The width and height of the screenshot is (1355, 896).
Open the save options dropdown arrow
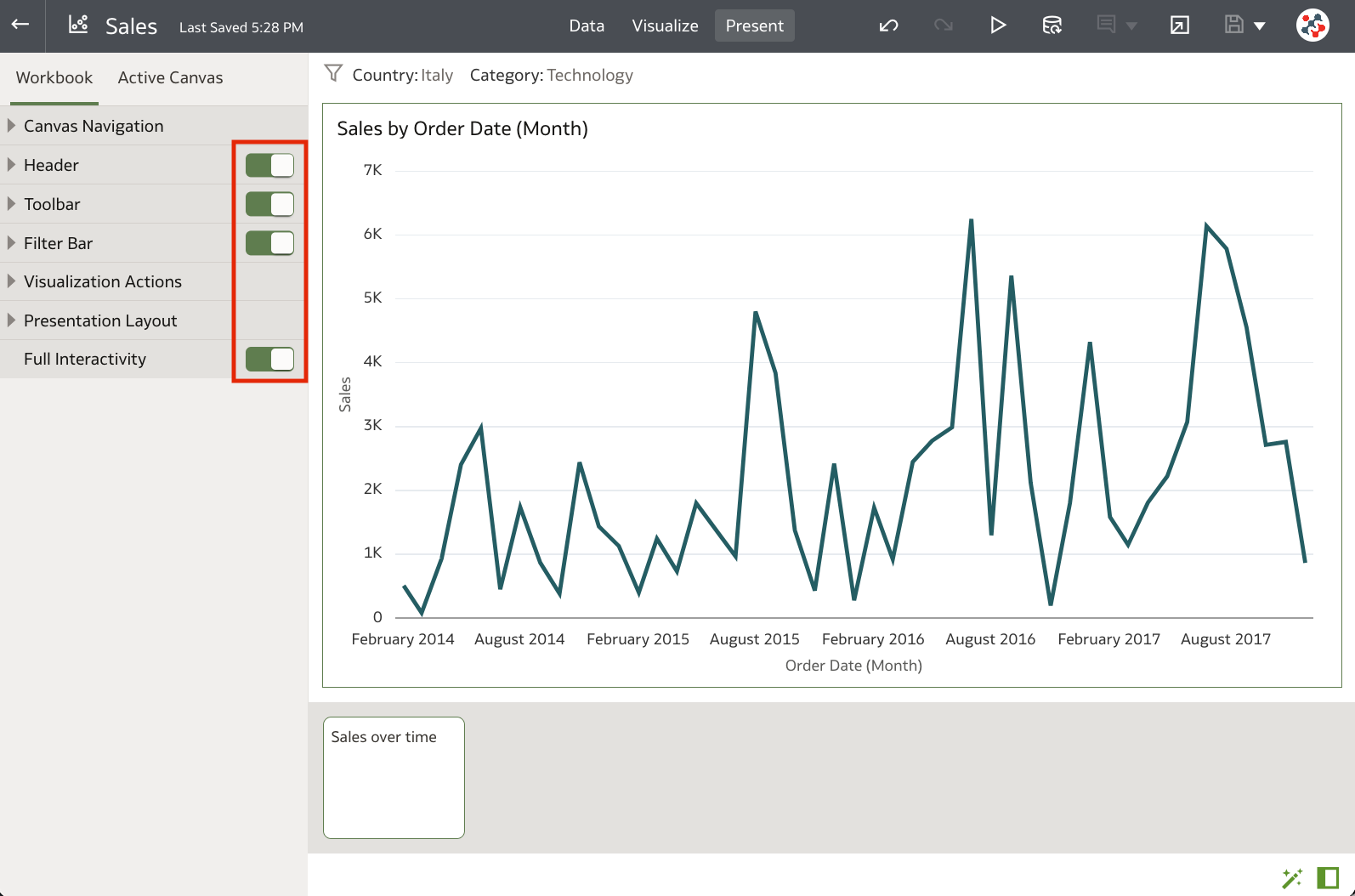1260,26
